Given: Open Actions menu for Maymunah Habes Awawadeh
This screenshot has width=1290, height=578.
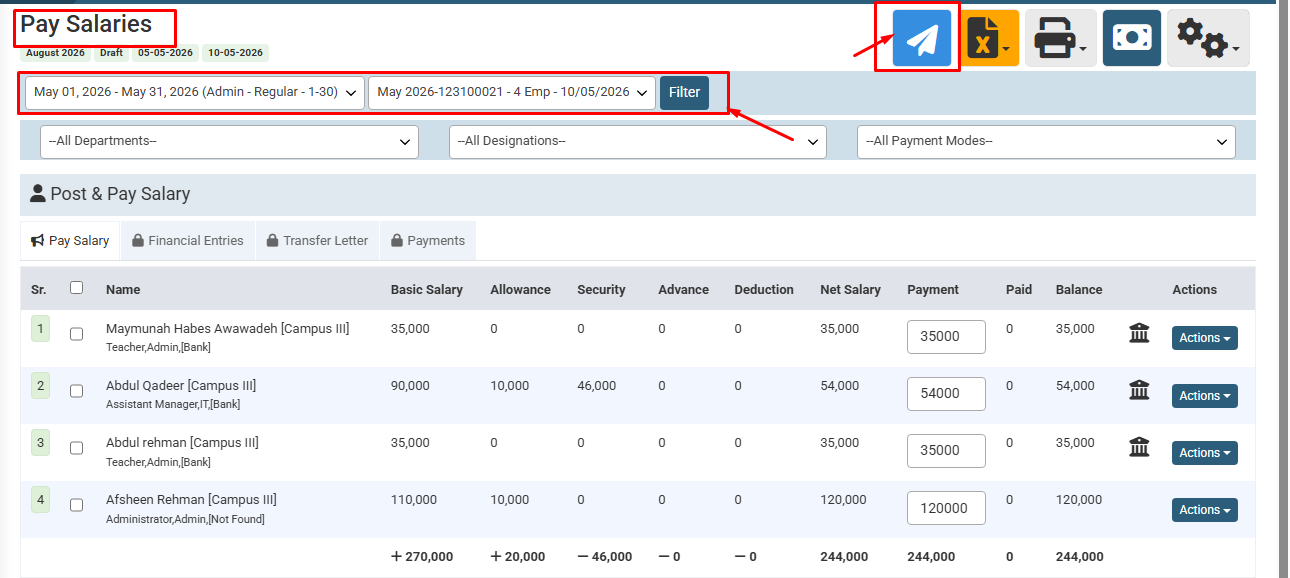Looking at the screenshot, I should coord(1204,338).
